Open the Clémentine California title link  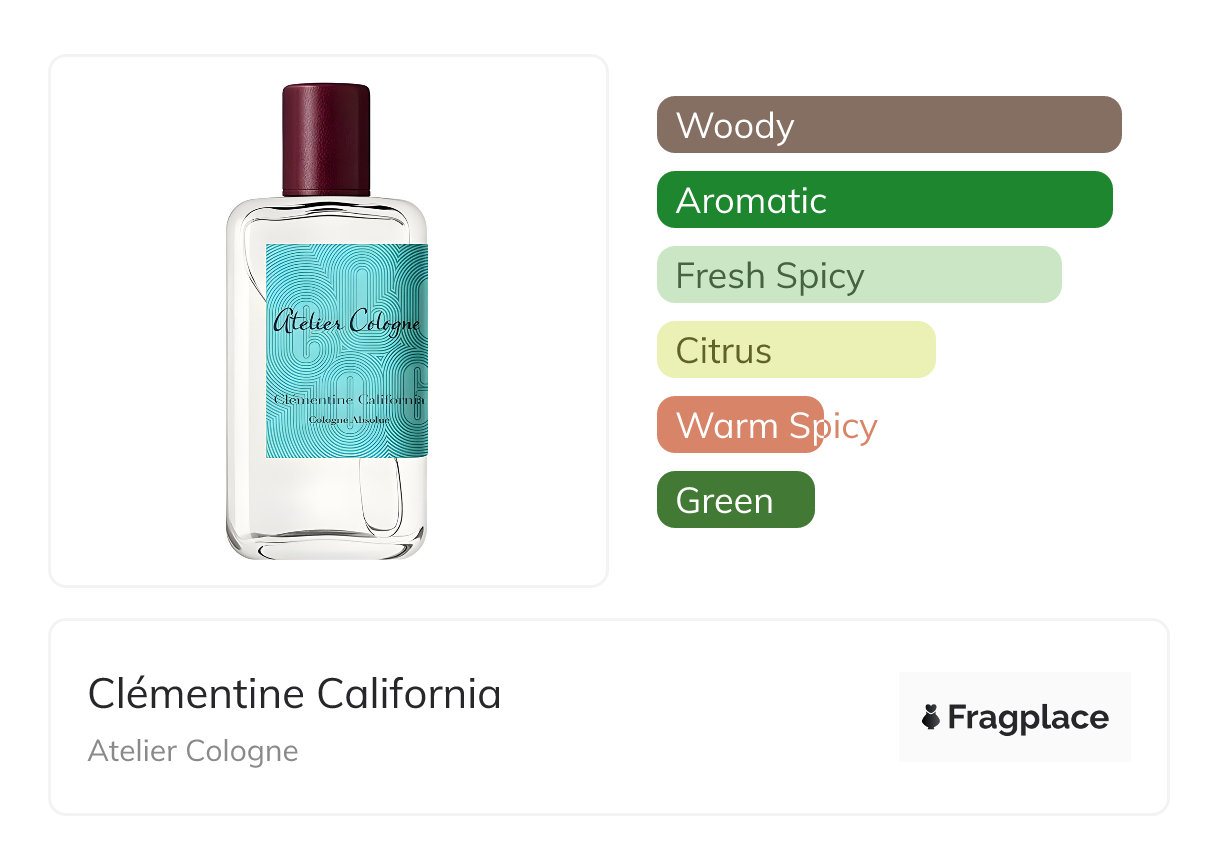[294, 694]
